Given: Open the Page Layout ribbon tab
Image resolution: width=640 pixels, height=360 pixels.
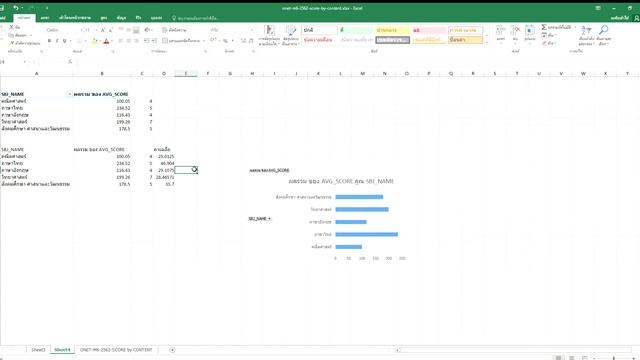Looking at the screenshot, I should click(x=75, y=18).
